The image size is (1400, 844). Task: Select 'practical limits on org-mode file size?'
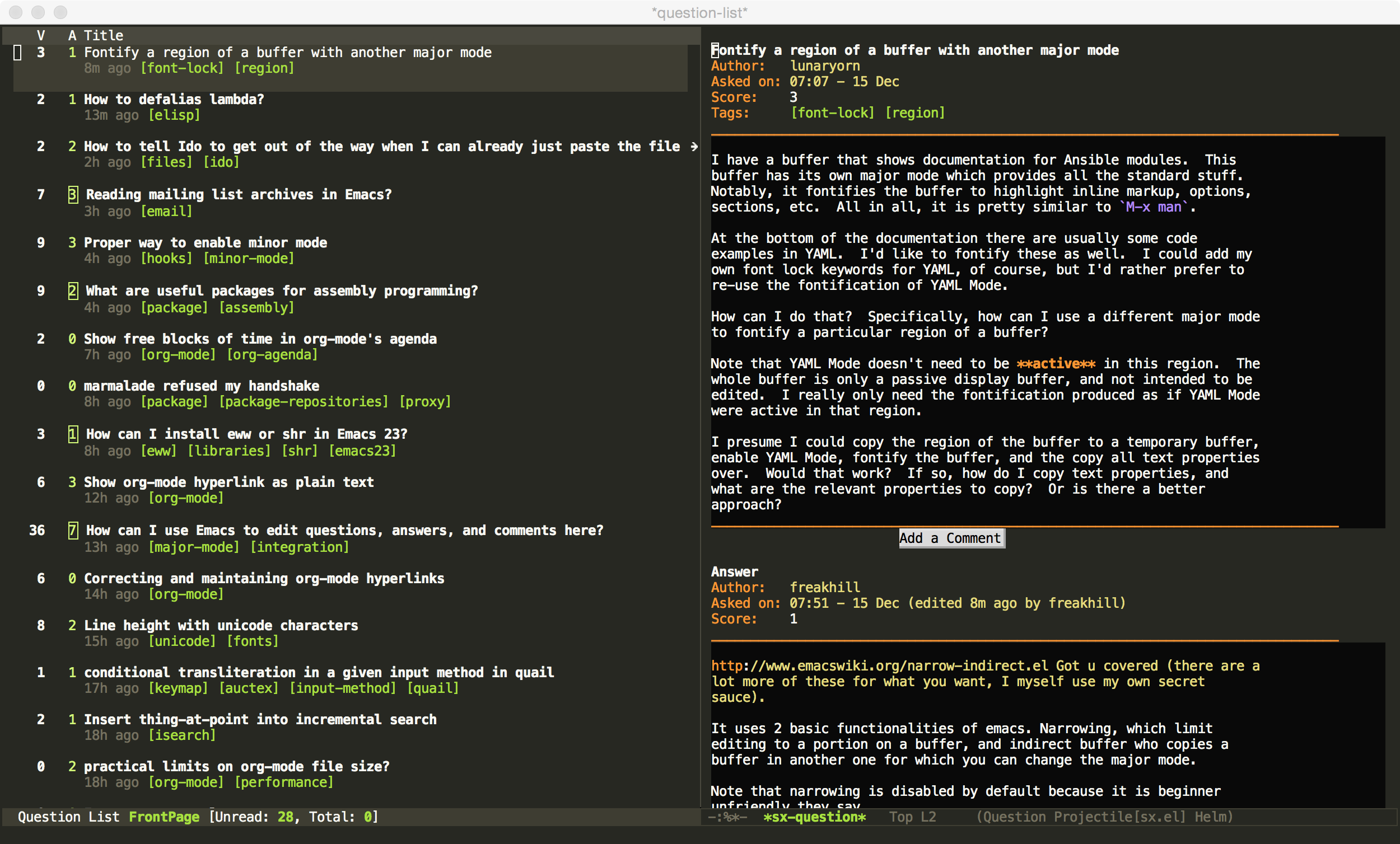pyautogui.click(x=237, y=767)
